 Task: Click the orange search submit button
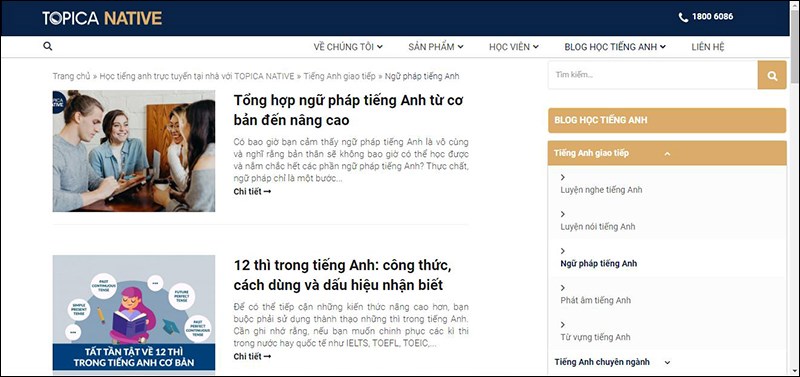pos(772,76)
